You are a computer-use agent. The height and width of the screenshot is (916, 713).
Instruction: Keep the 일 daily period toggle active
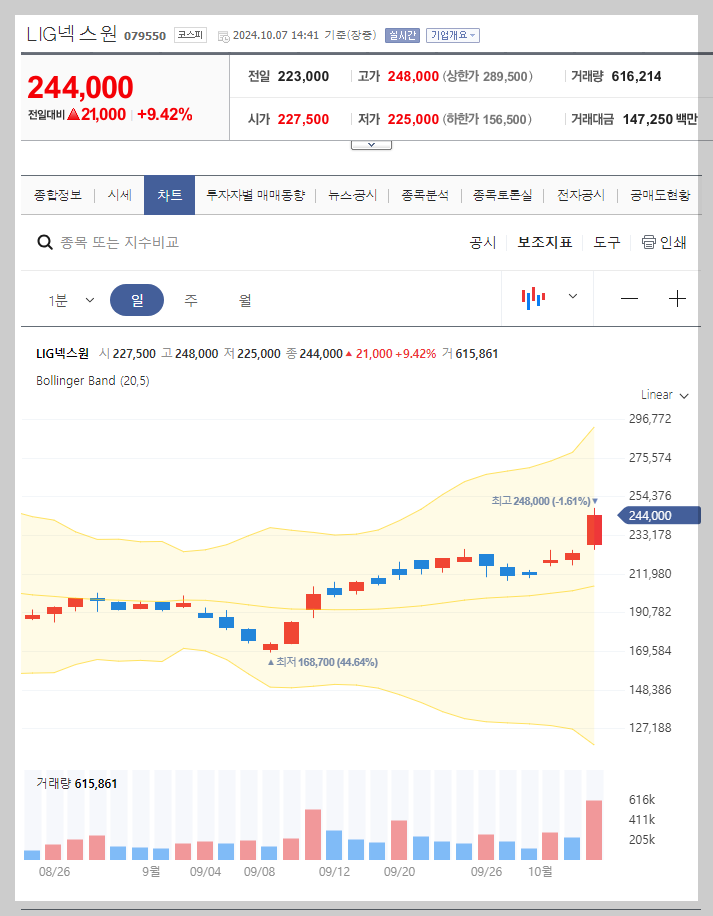click(x=137, y=298)
